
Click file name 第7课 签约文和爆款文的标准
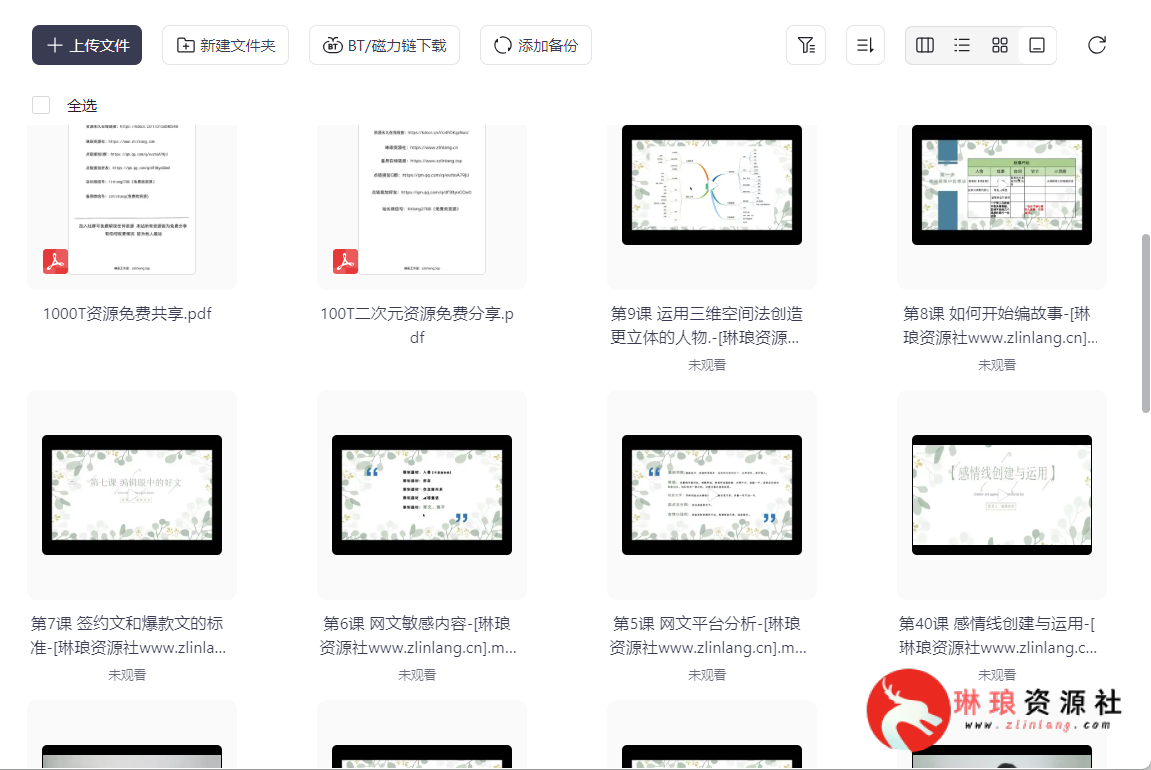[127, 635]
